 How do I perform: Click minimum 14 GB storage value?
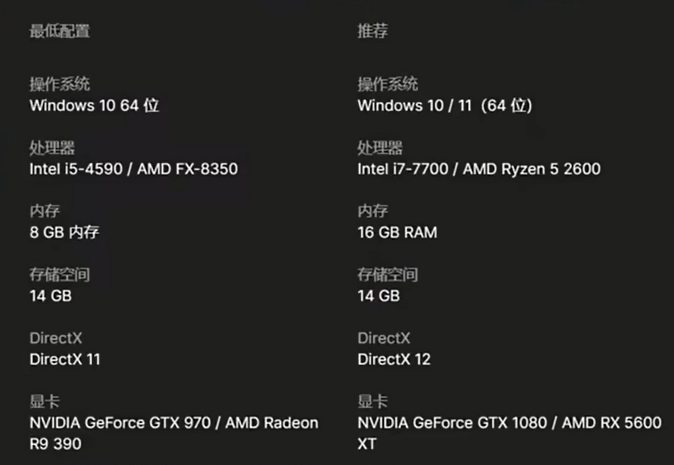point(51,296)
